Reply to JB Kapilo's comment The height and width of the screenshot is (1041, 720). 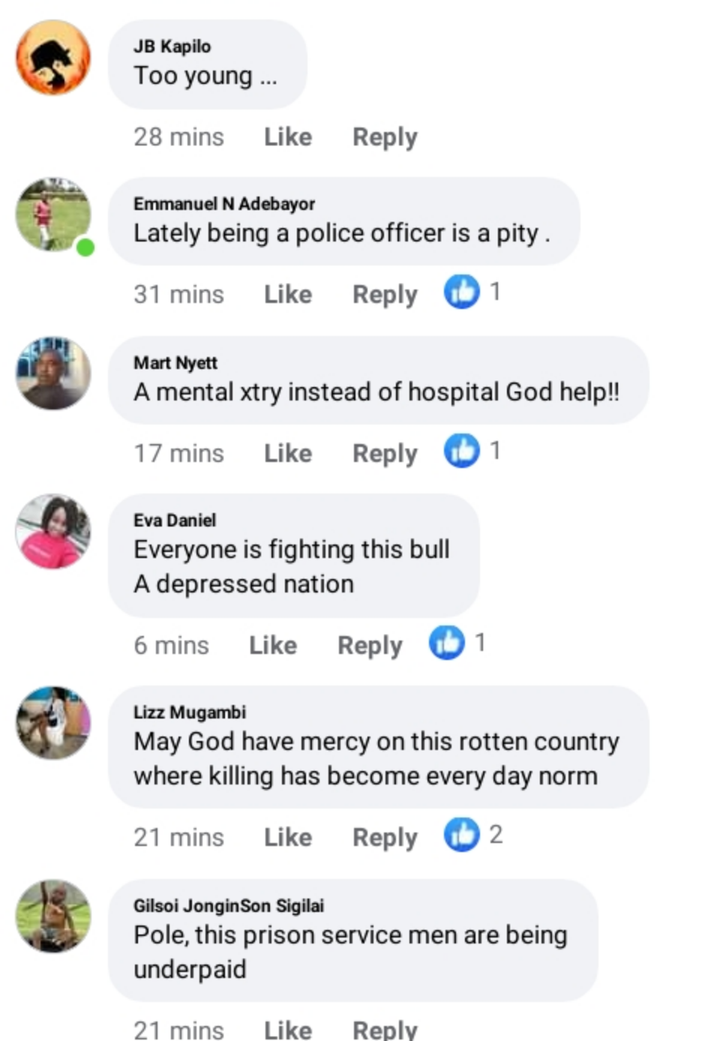pos(385,137)
